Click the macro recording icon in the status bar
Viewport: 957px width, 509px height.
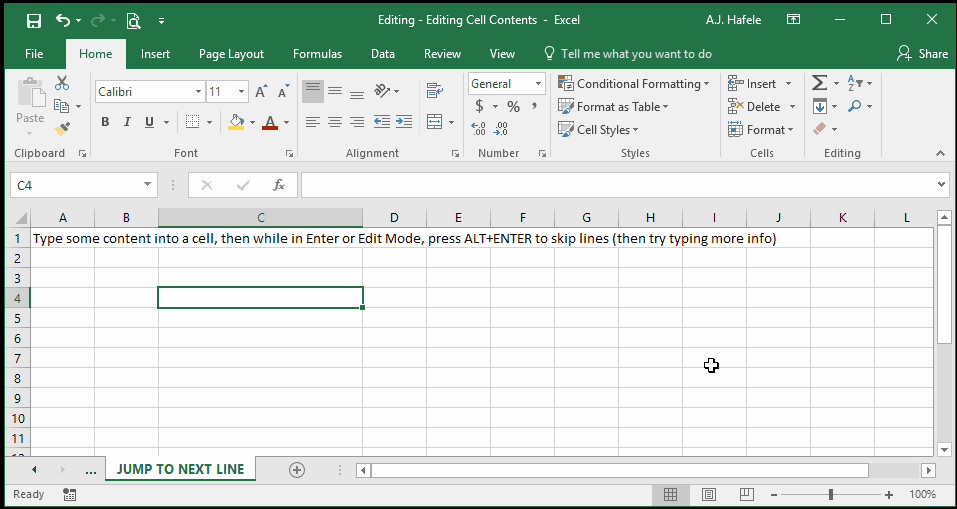point(70,494)
